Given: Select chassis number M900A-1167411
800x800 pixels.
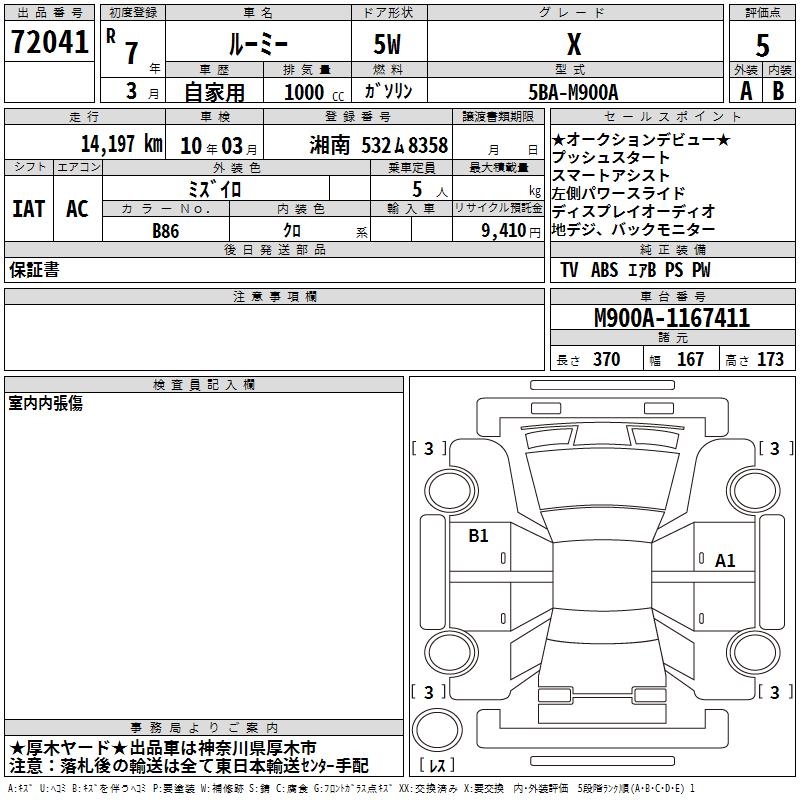Looking at the screenshot, I should click(672, 318).
